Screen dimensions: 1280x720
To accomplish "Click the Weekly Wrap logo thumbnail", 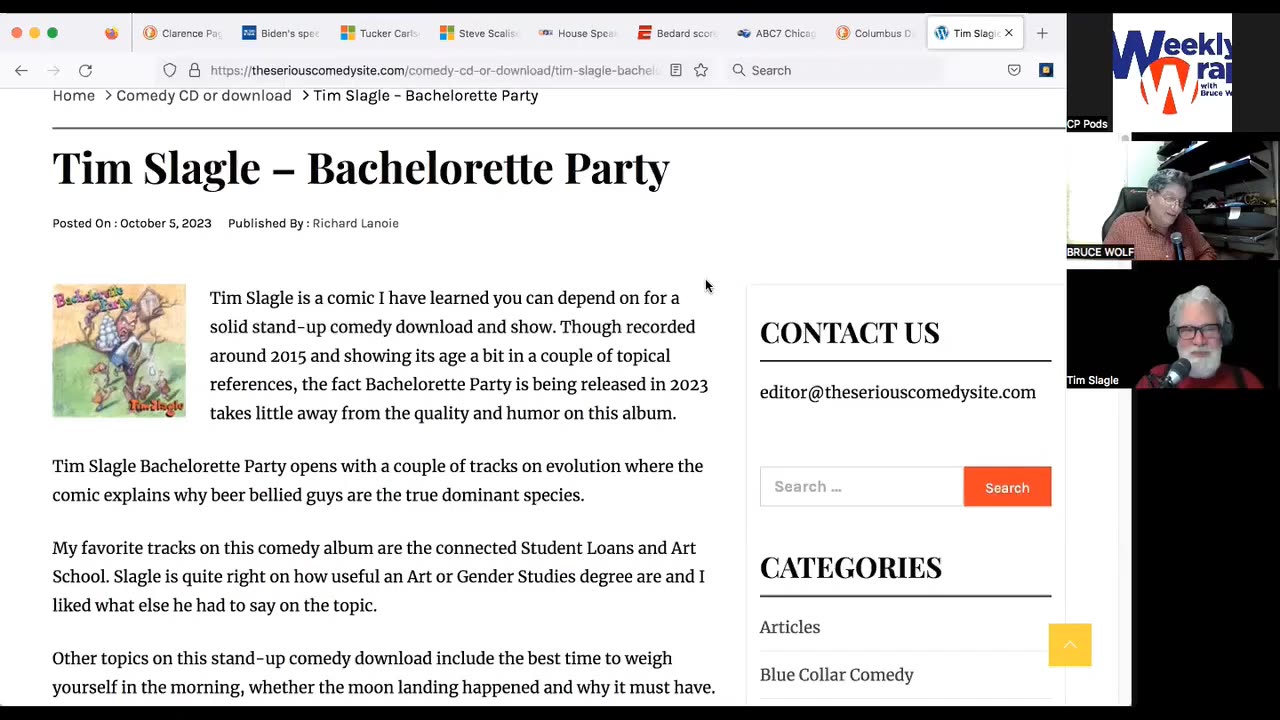I will (x=1172, y=72).
